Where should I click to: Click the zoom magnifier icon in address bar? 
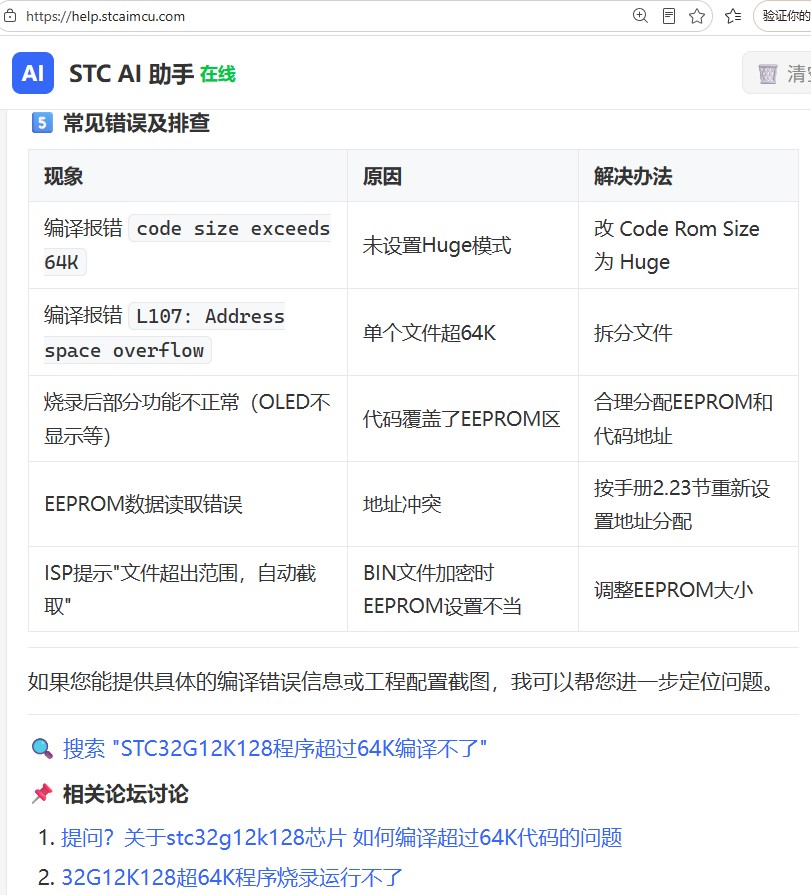click(640, 15)
